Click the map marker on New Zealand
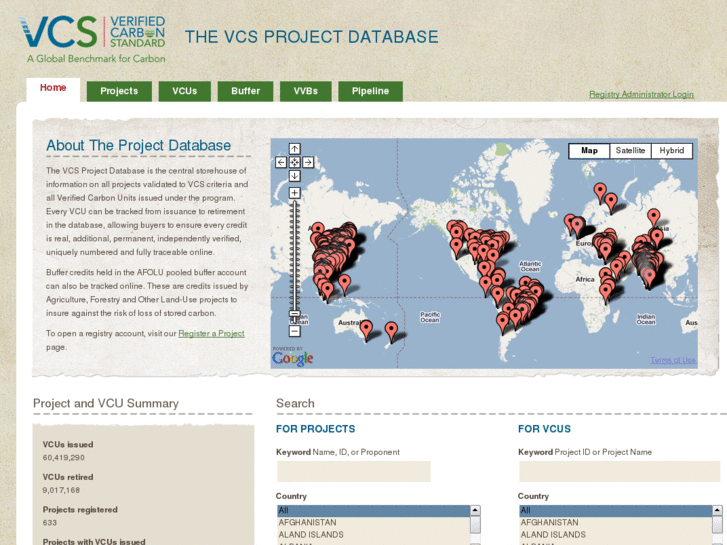Screen dimensions: 727x545 click(x=391, y=332)
